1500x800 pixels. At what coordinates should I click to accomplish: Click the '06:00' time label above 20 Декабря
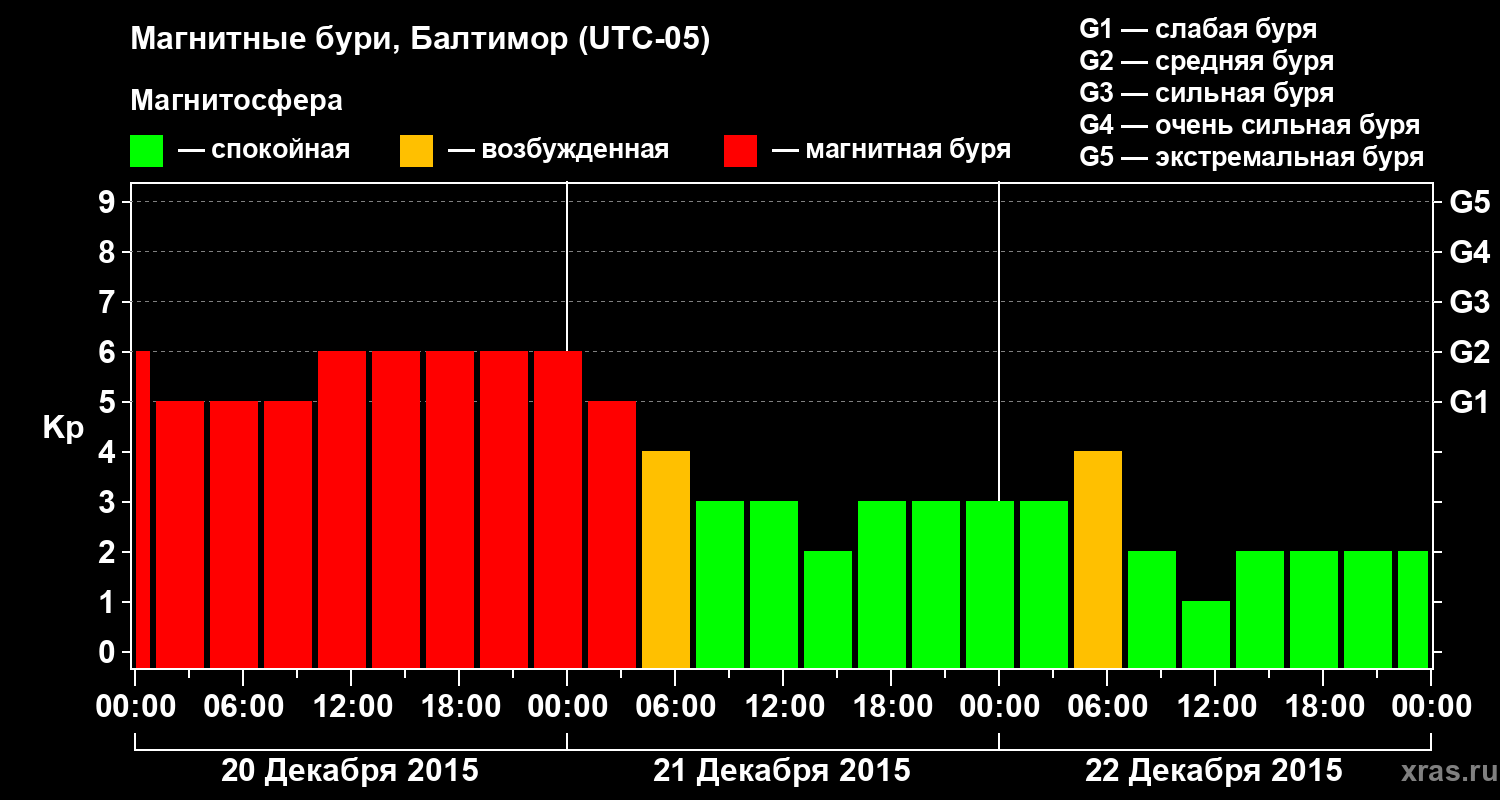pos(242,706)
